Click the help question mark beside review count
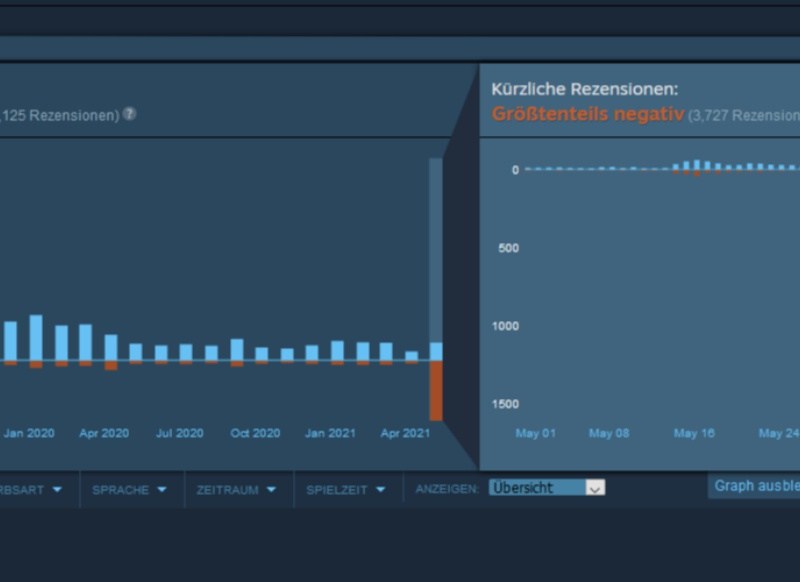This screenshot has width=800, height=582. tap(129, 114)
